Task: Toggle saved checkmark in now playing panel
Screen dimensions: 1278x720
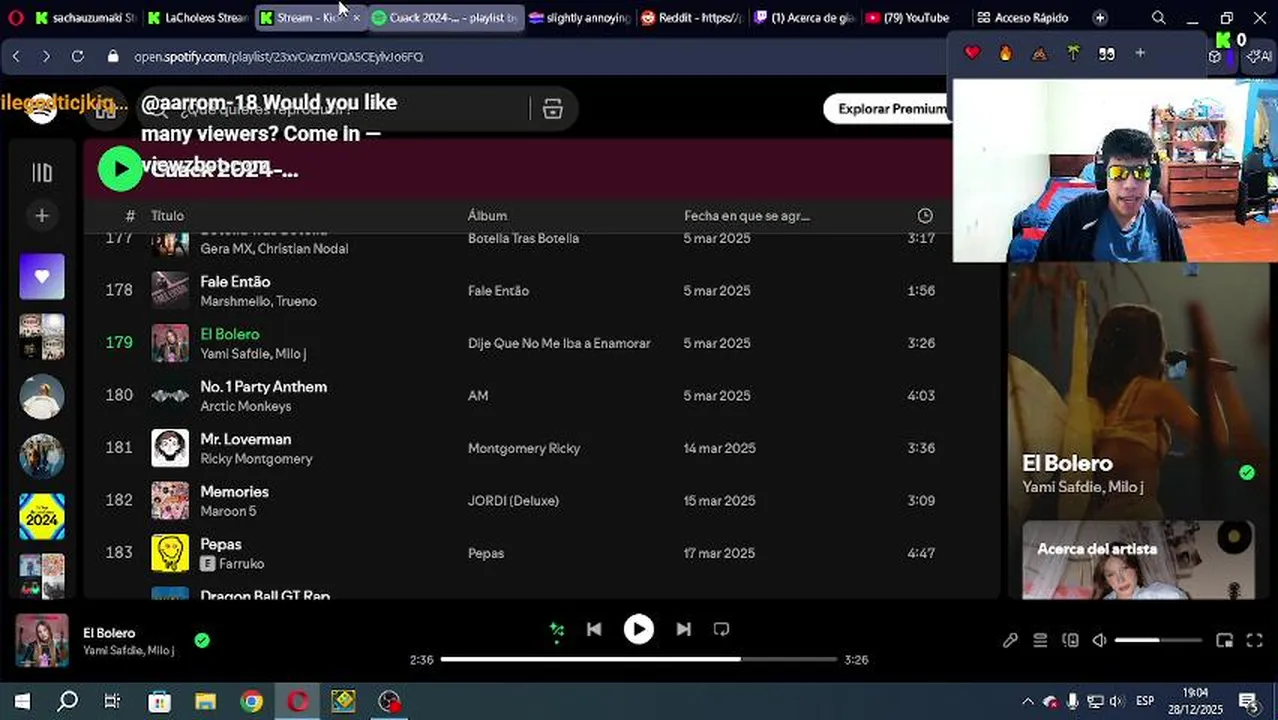Action: (1246, 472)
